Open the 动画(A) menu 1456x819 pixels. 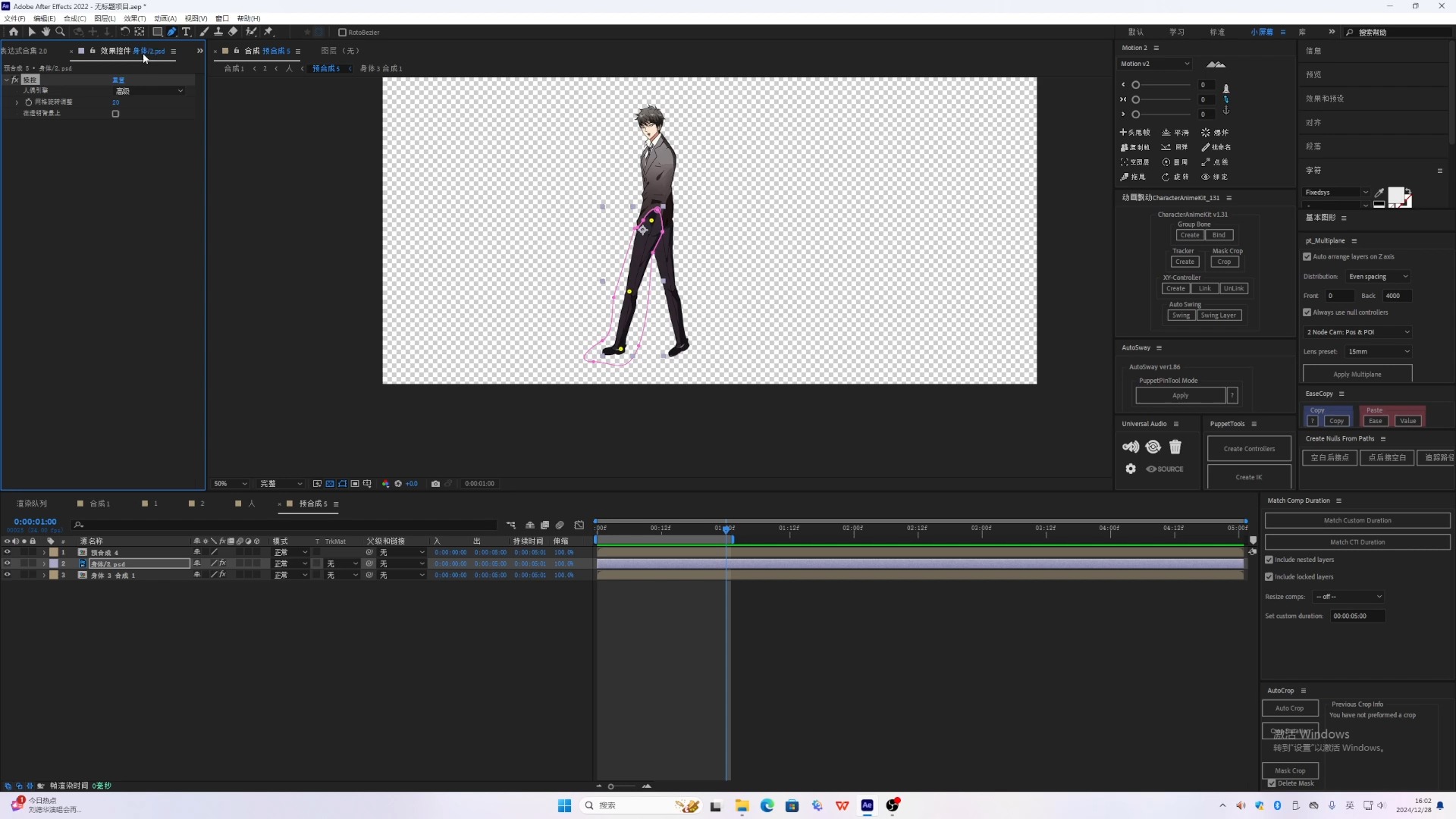click(165, 18)
